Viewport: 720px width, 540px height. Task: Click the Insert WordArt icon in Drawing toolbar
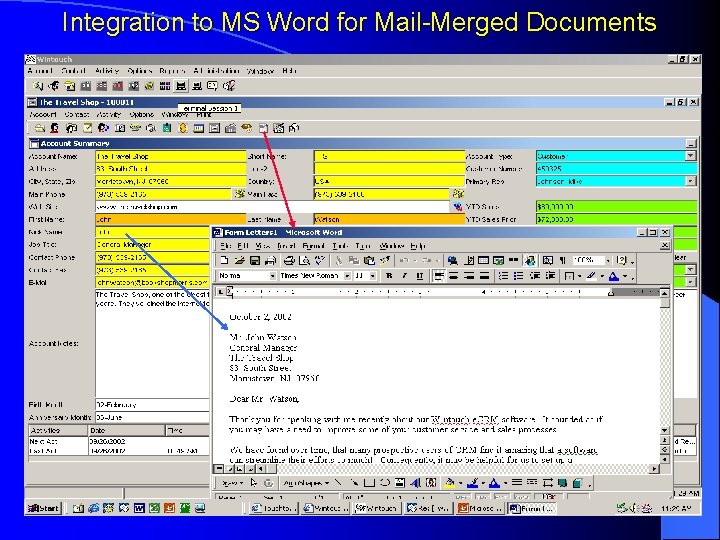[416, 483]
